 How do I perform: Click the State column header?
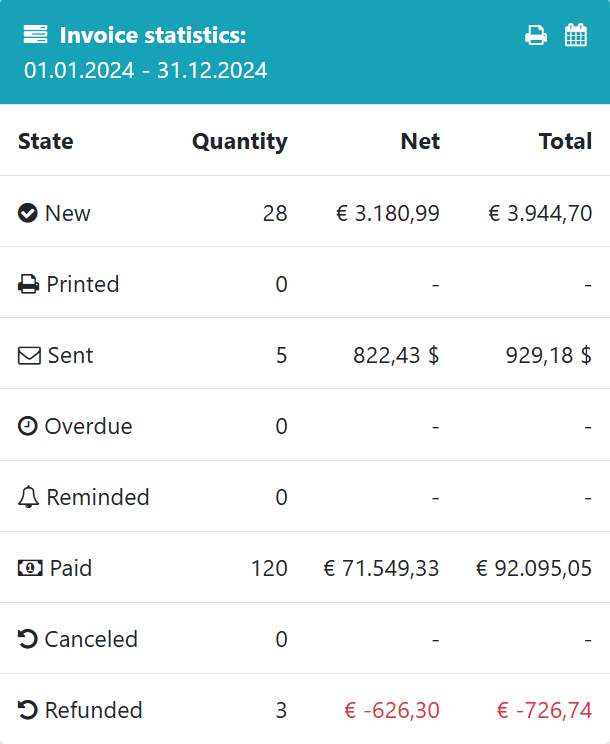coord(46,141)
